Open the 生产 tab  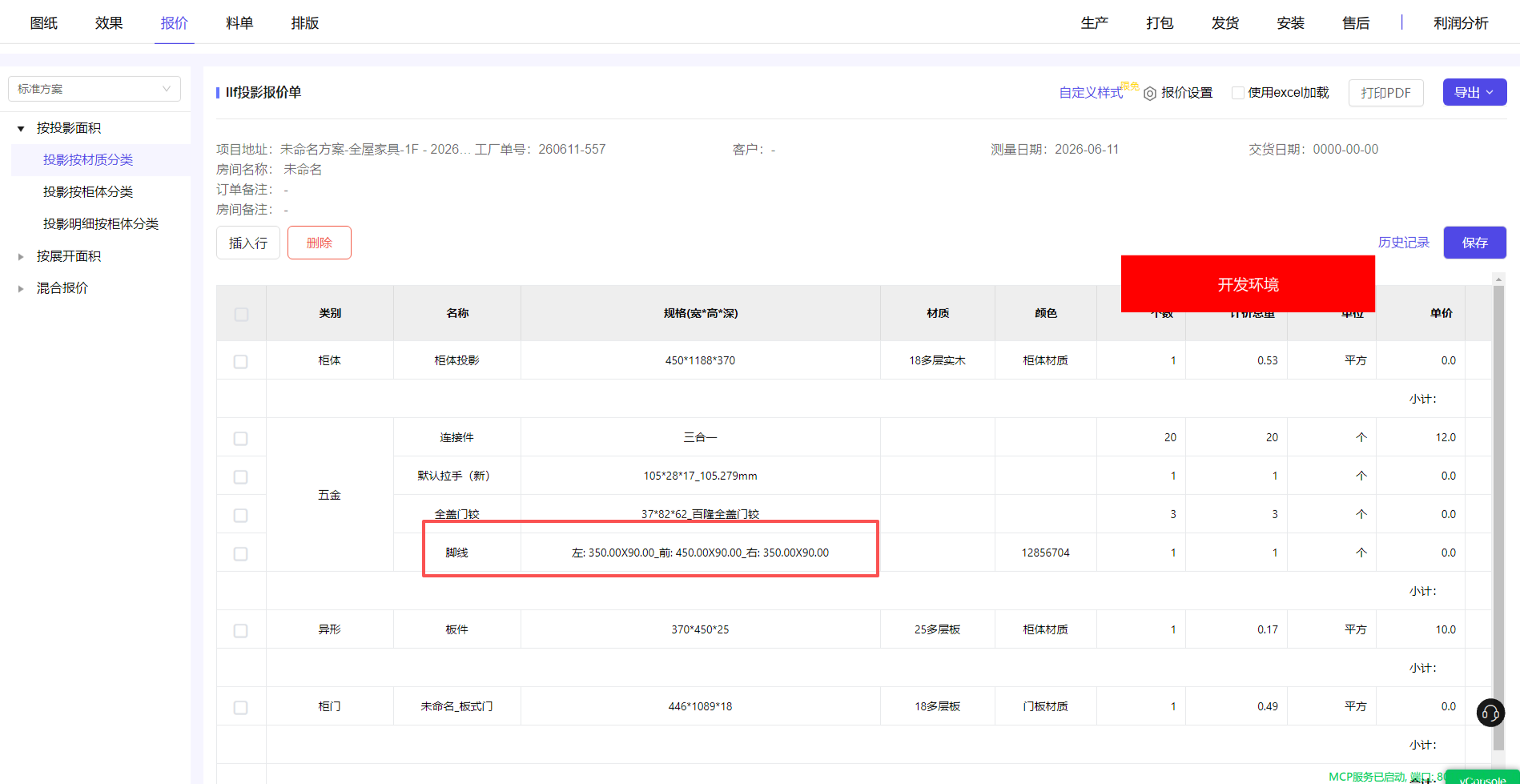(x=1095, y=23)
